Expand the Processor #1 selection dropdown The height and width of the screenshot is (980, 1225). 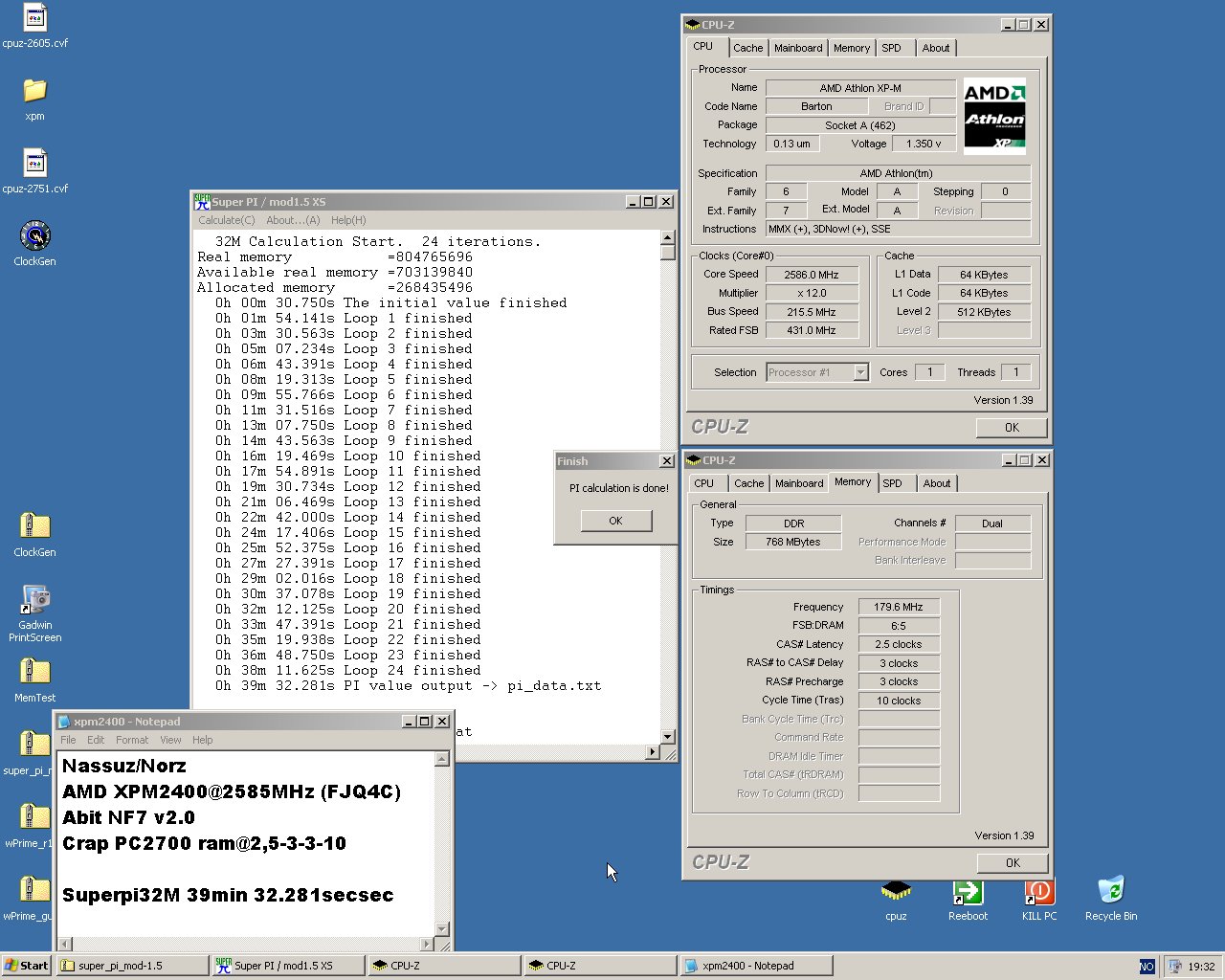pos(860,372)
